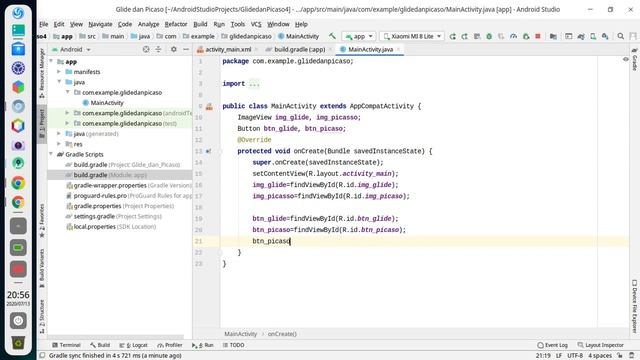Viewport: 640px width, 360px height.
Task: Click the eye inspection icon in the editor's top-right corner
Action: (626, 60)
